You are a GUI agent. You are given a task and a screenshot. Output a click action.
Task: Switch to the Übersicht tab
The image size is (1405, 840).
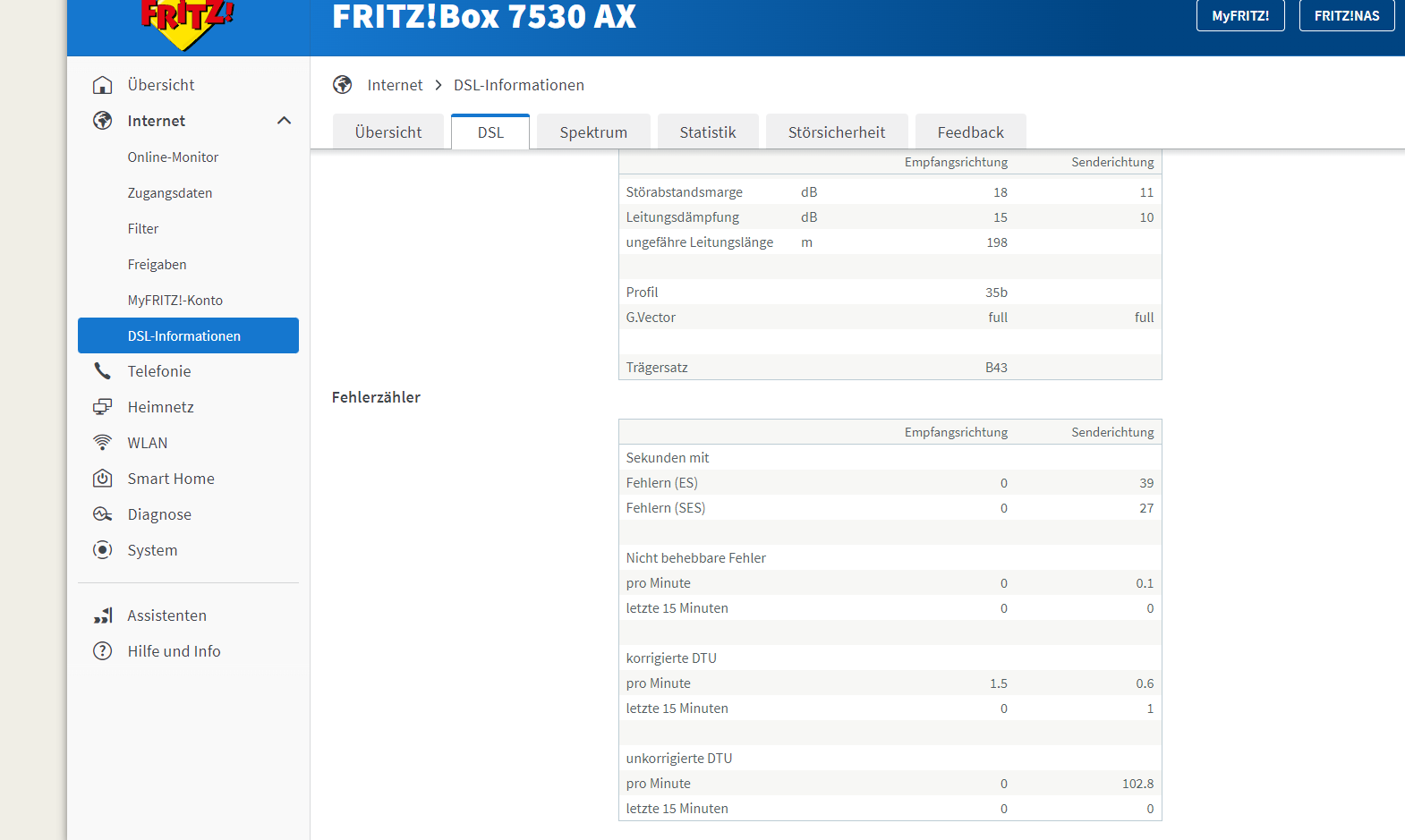tap(388, 132)
